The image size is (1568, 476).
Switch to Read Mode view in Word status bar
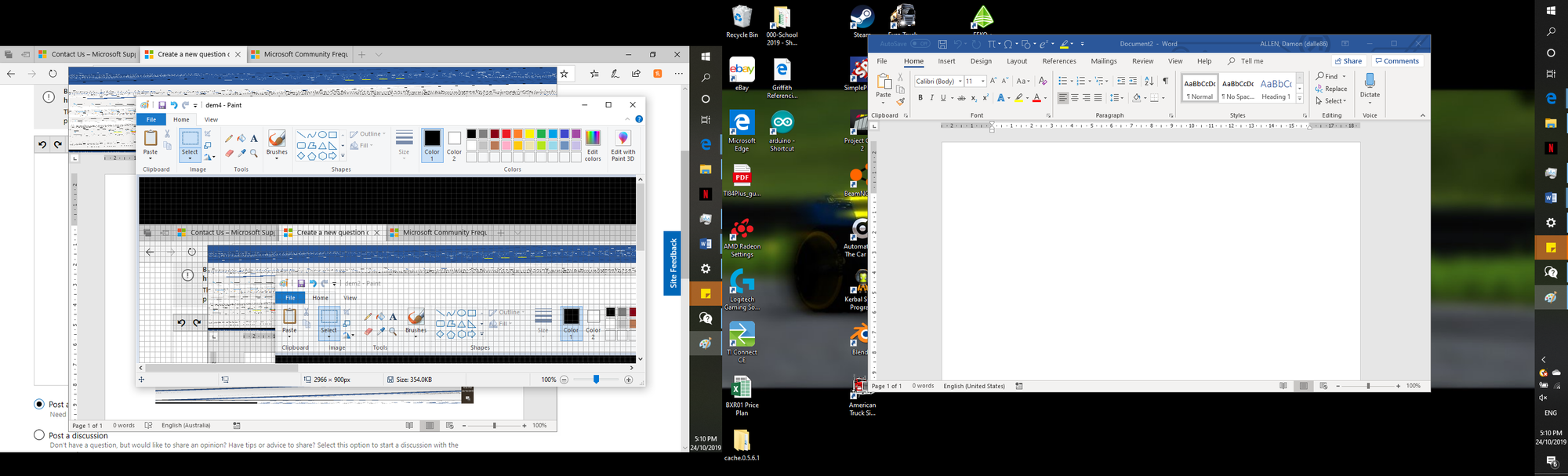click(1283, 386)
